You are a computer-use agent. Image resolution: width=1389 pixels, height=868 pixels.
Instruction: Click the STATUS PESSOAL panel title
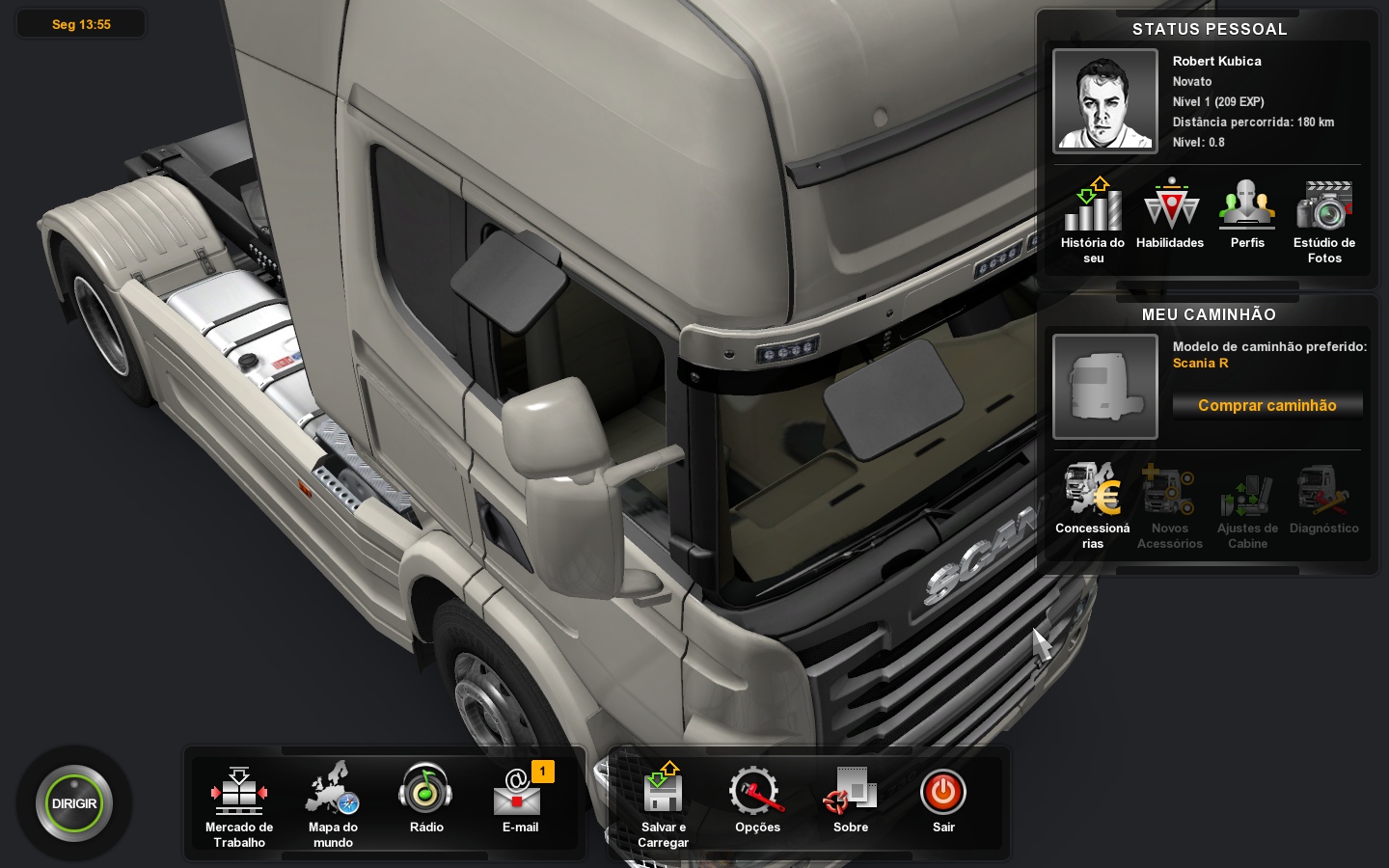click(x=1210, y=29)
